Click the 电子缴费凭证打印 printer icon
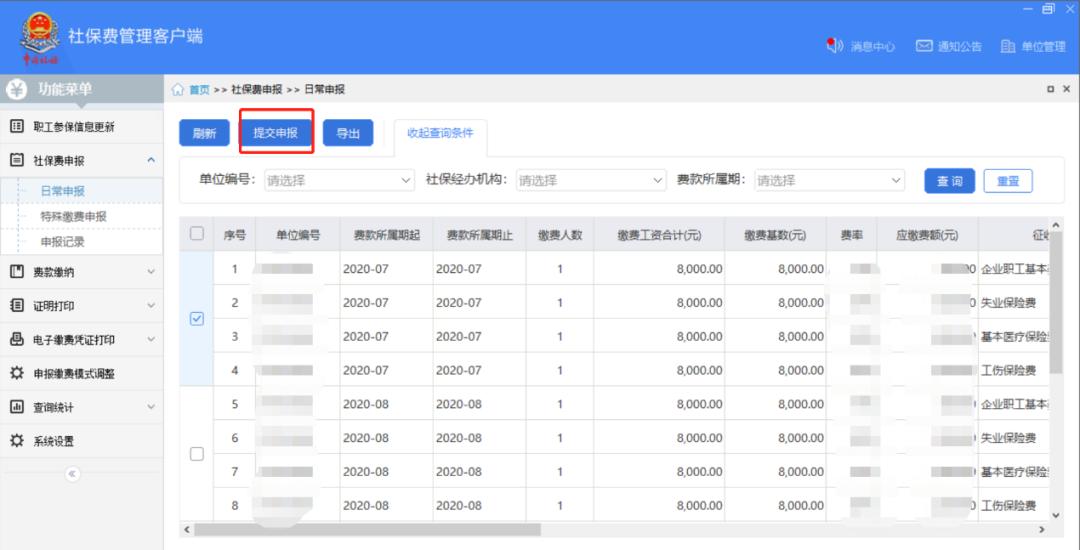Image resolution: width=1080 pixels, height=550 pixels. (x=16, y=340)
